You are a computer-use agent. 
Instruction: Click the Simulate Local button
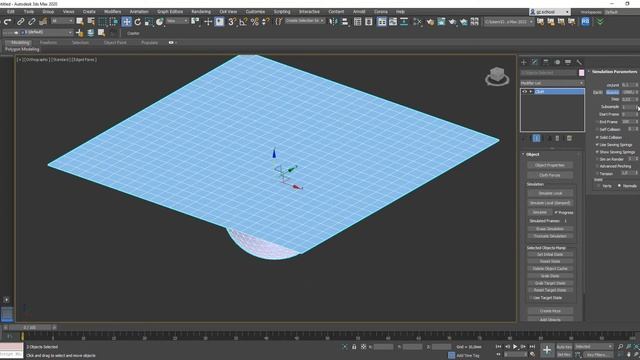coord(550,193)
